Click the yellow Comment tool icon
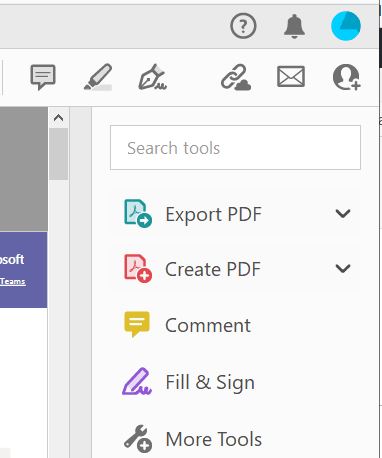The width and height of the screenshot is (382, 458). point(137,324)
